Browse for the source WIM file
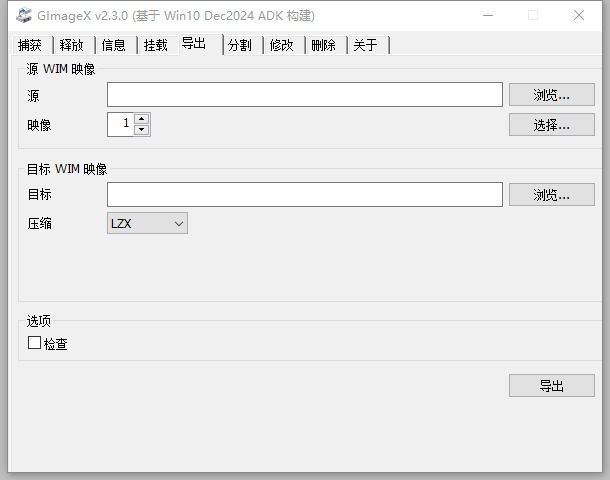610x480 pixels. click(x=551, y=95)
